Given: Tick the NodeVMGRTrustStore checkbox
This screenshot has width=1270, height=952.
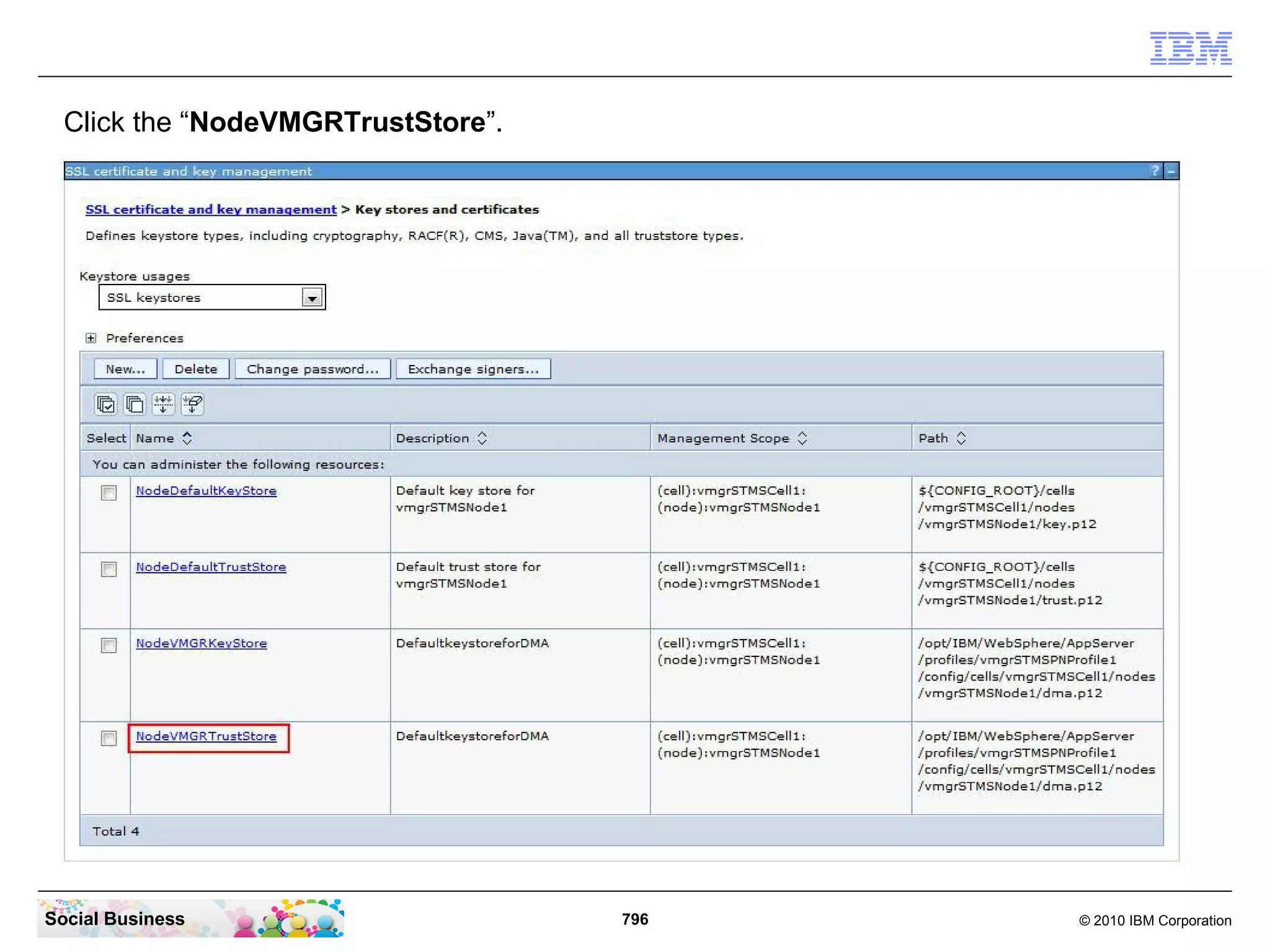Looking at the screenshot, I should point(109,738).
